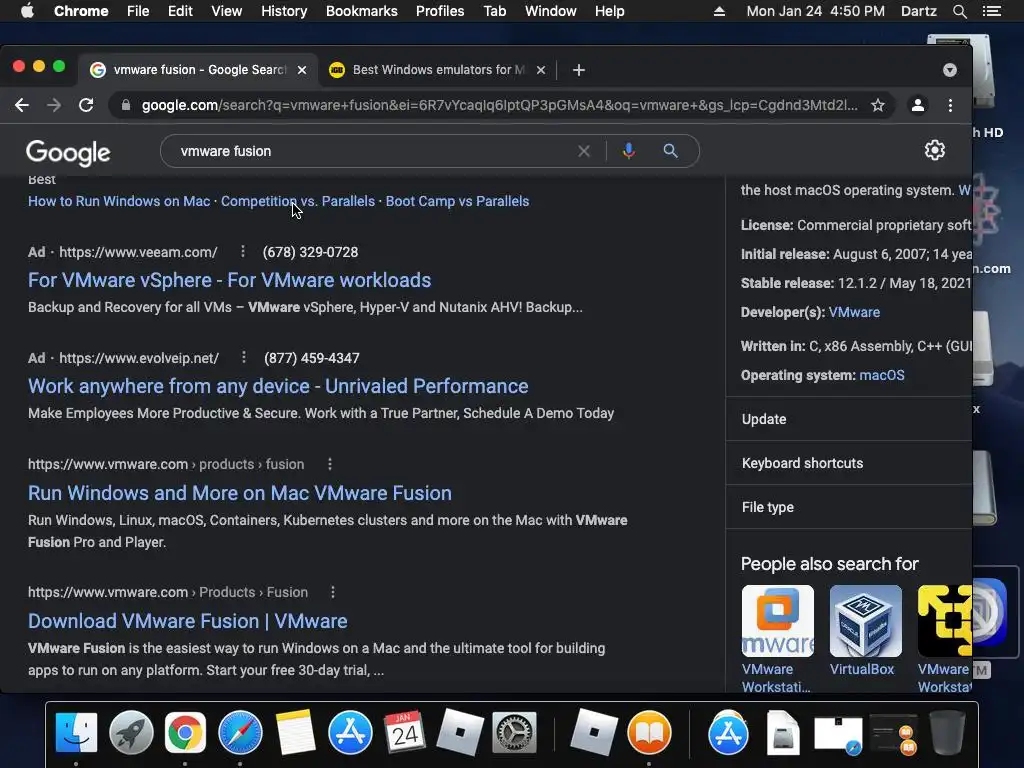Click the macOS operating system link

click(882, 376)
